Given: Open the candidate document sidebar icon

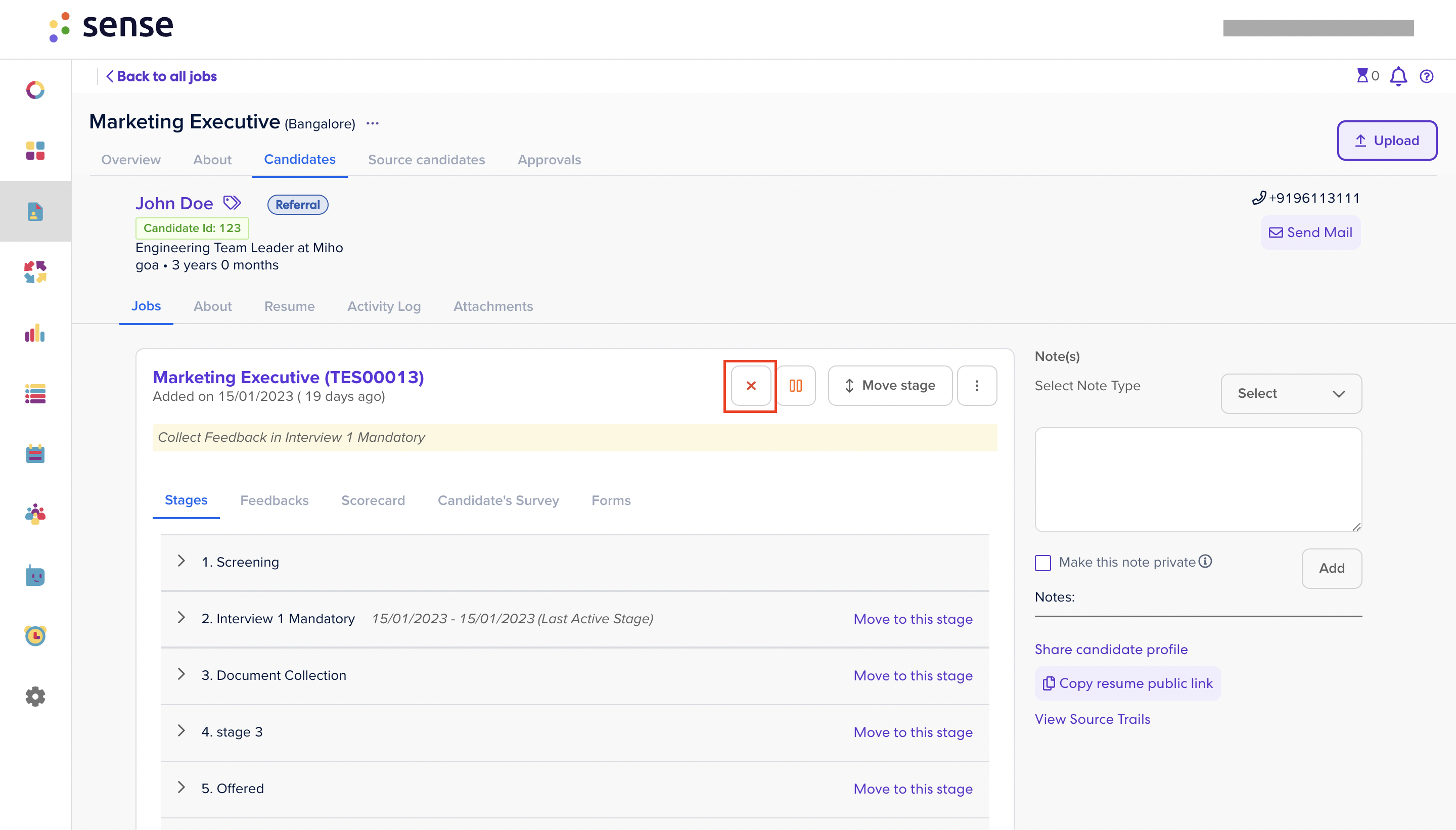Looking at the screenshot, I should pos(35,211).
